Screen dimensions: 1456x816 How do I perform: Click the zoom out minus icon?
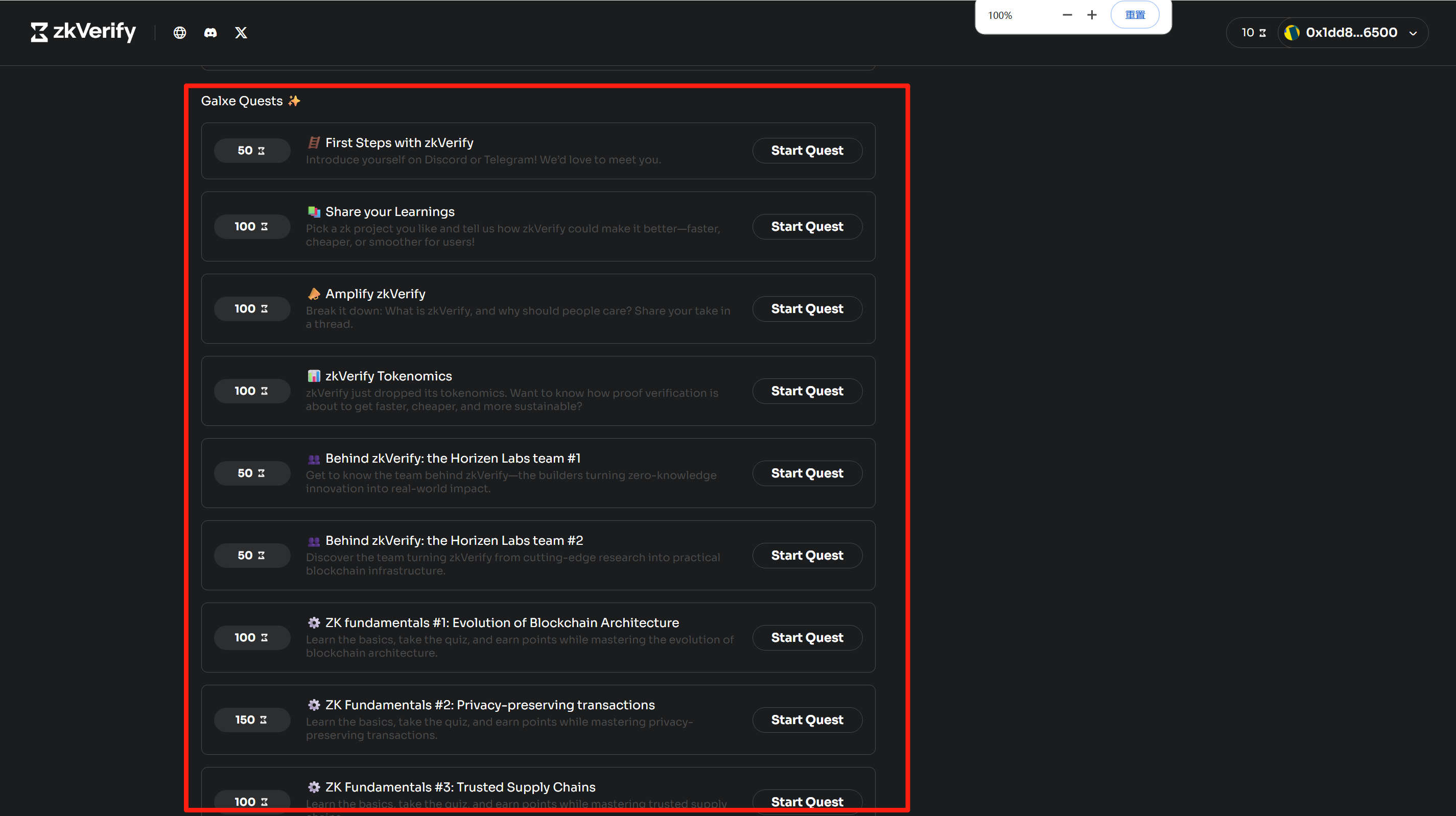coord(1067,15)
